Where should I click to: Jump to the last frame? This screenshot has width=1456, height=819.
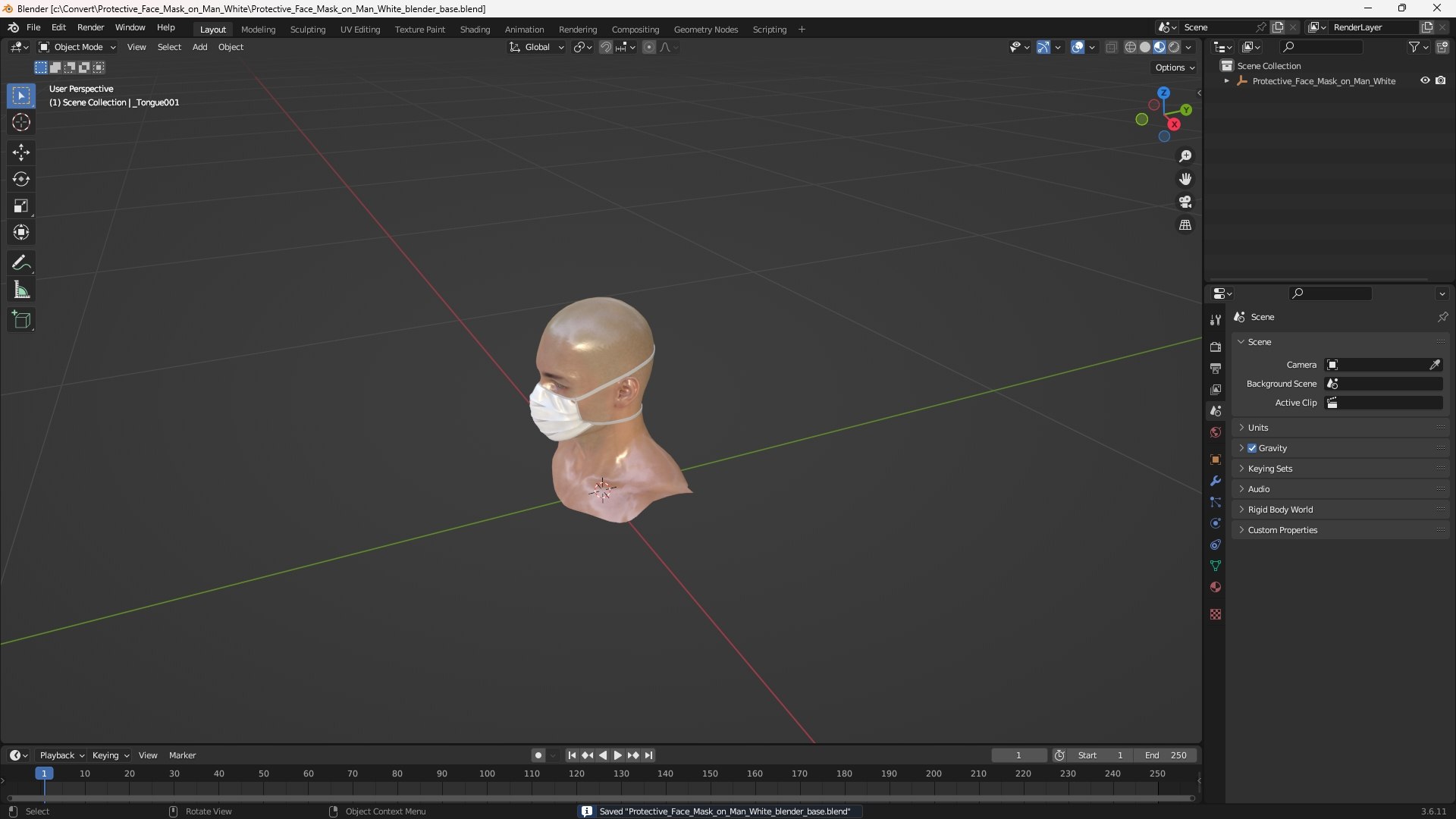(648, 755)
